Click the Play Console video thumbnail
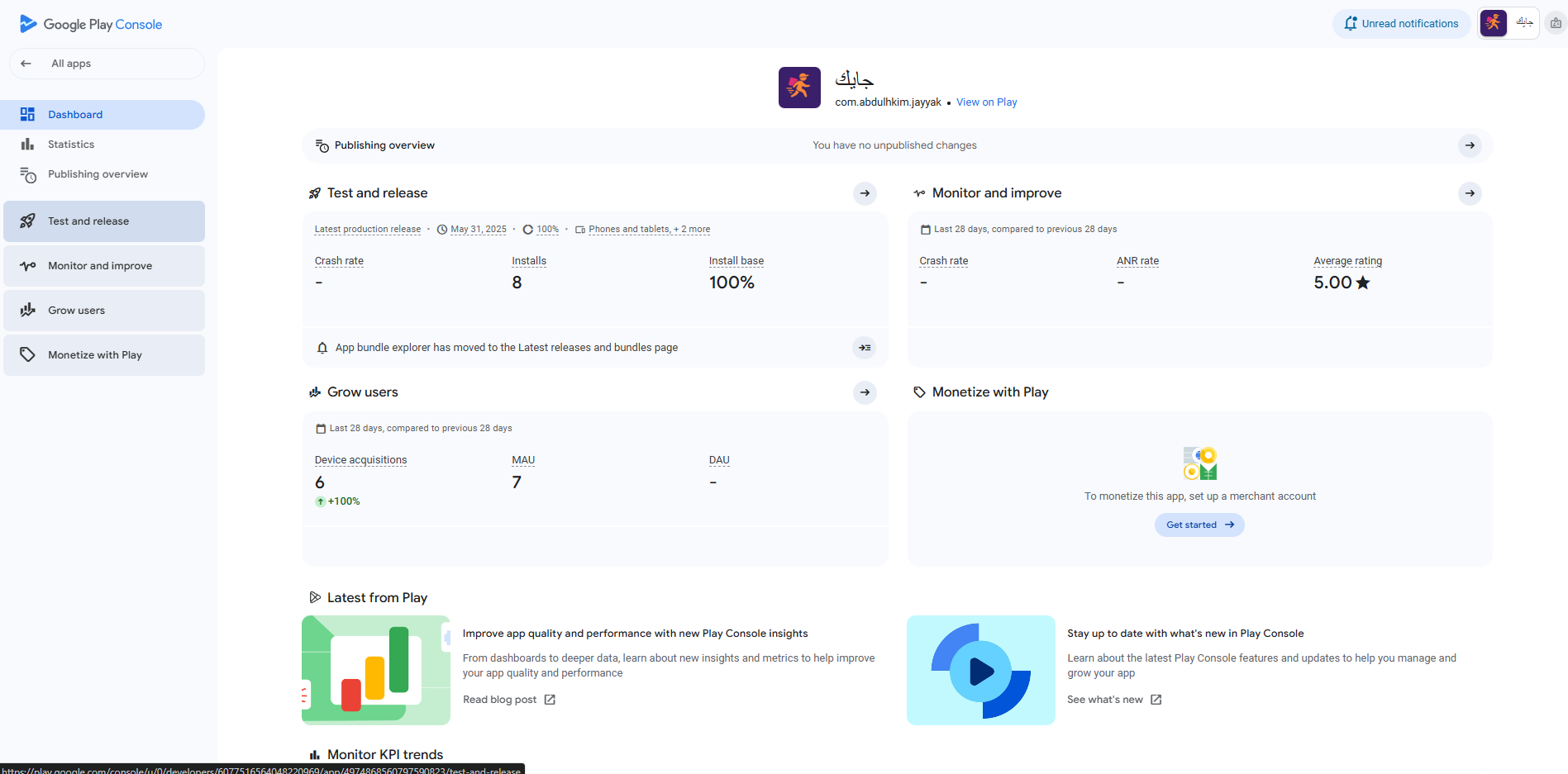 (x=980, y=670)
